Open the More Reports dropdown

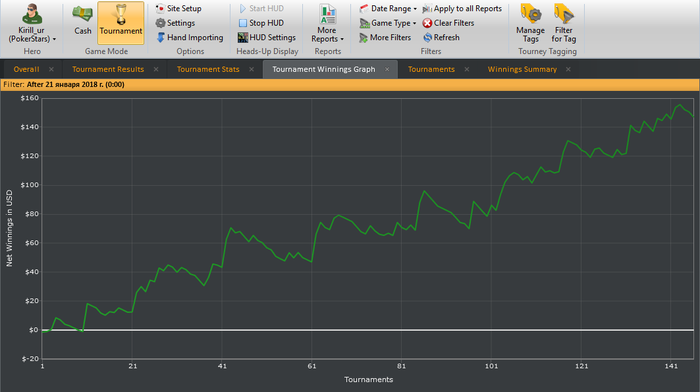327,23
